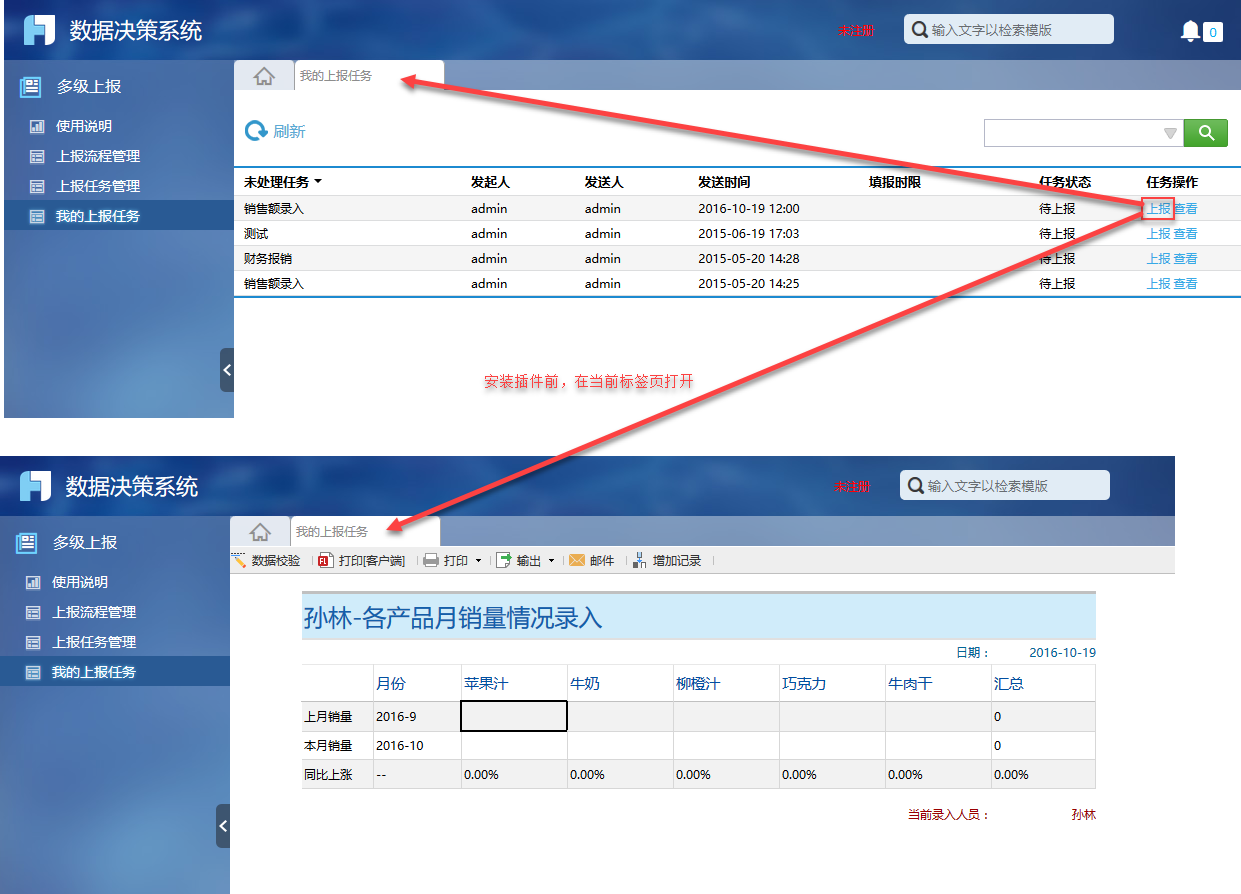Click 上报 link for the 2015-05-20 14:25 task
The image size is (1241, 894).
[x=1158, y=284]
